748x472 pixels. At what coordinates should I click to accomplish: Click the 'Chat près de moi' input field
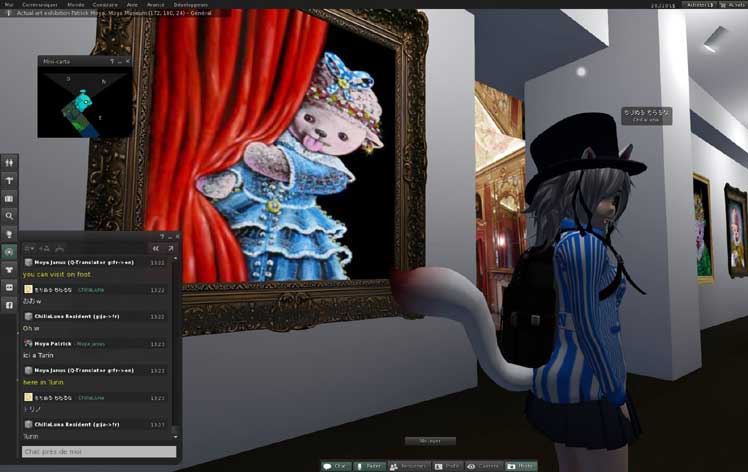pyautogui.click(x=98, y=452)
